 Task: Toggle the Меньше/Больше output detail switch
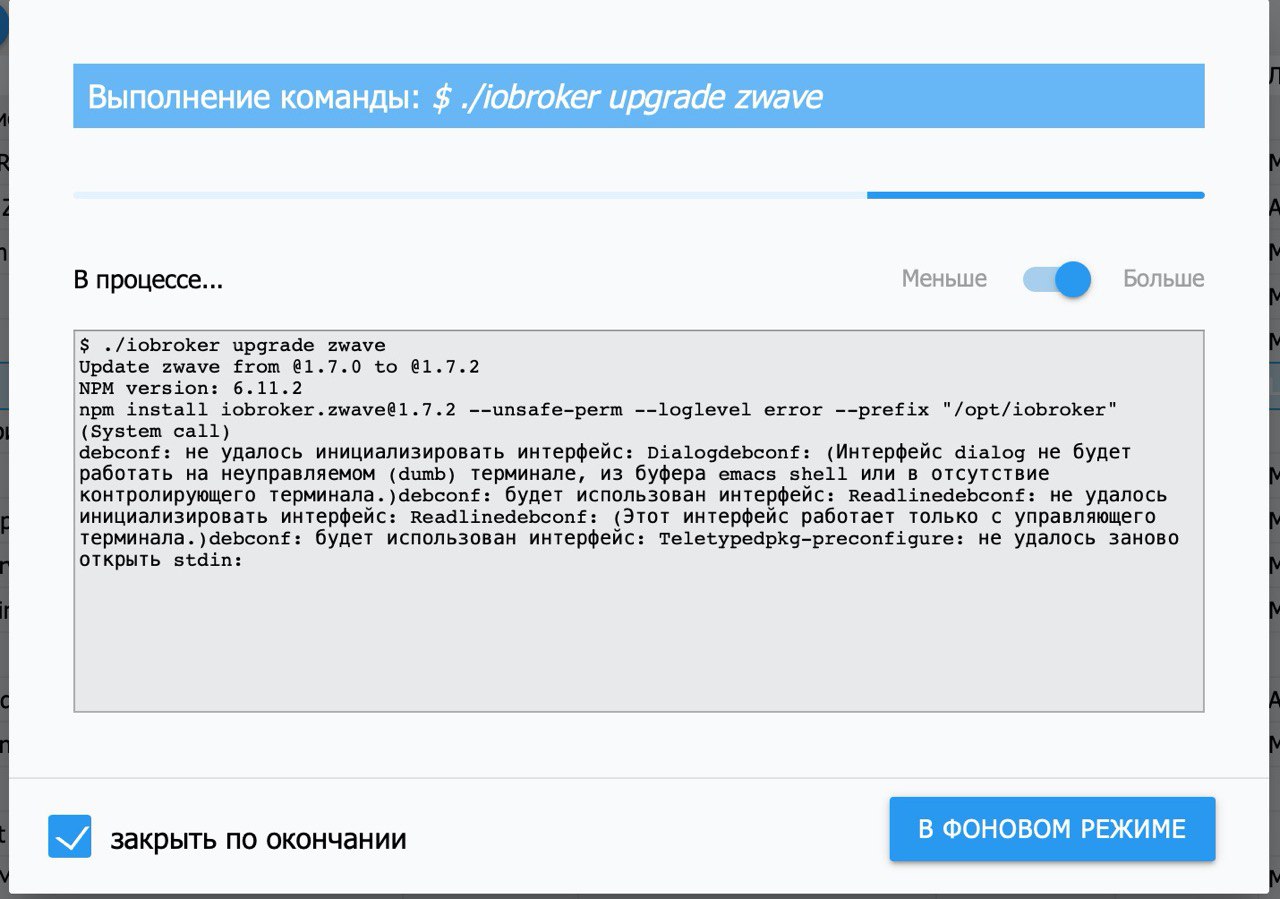1056,279
